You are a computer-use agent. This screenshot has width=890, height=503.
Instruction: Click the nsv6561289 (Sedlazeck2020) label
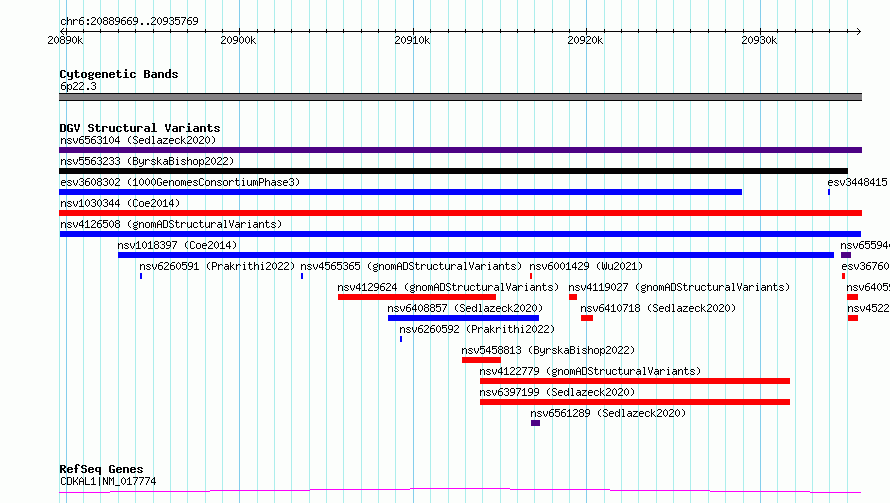[608, 413]
